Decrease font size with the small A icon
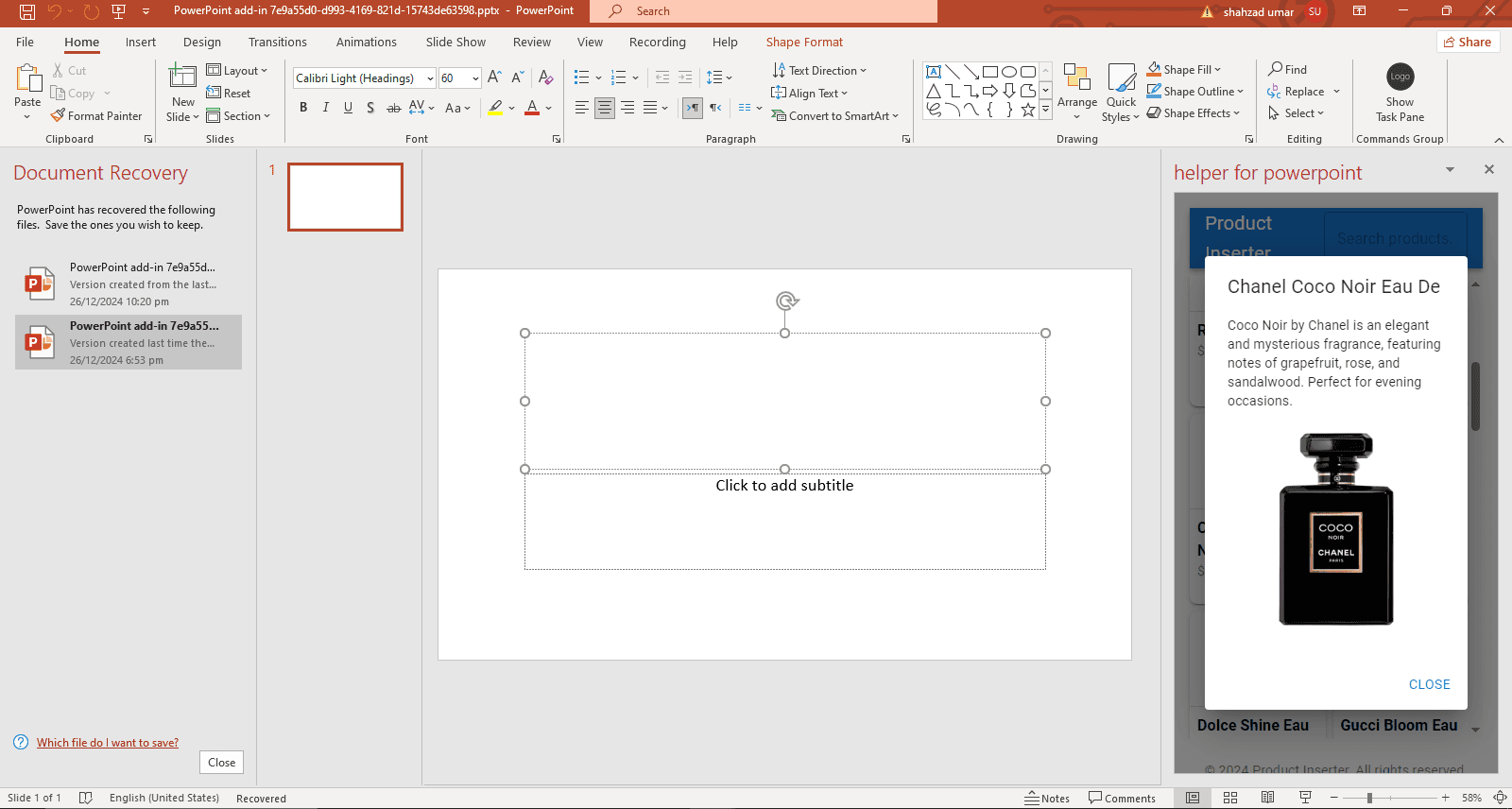Screen dimensions: 1512x809 pyautogui.click(x=517, y=77)
